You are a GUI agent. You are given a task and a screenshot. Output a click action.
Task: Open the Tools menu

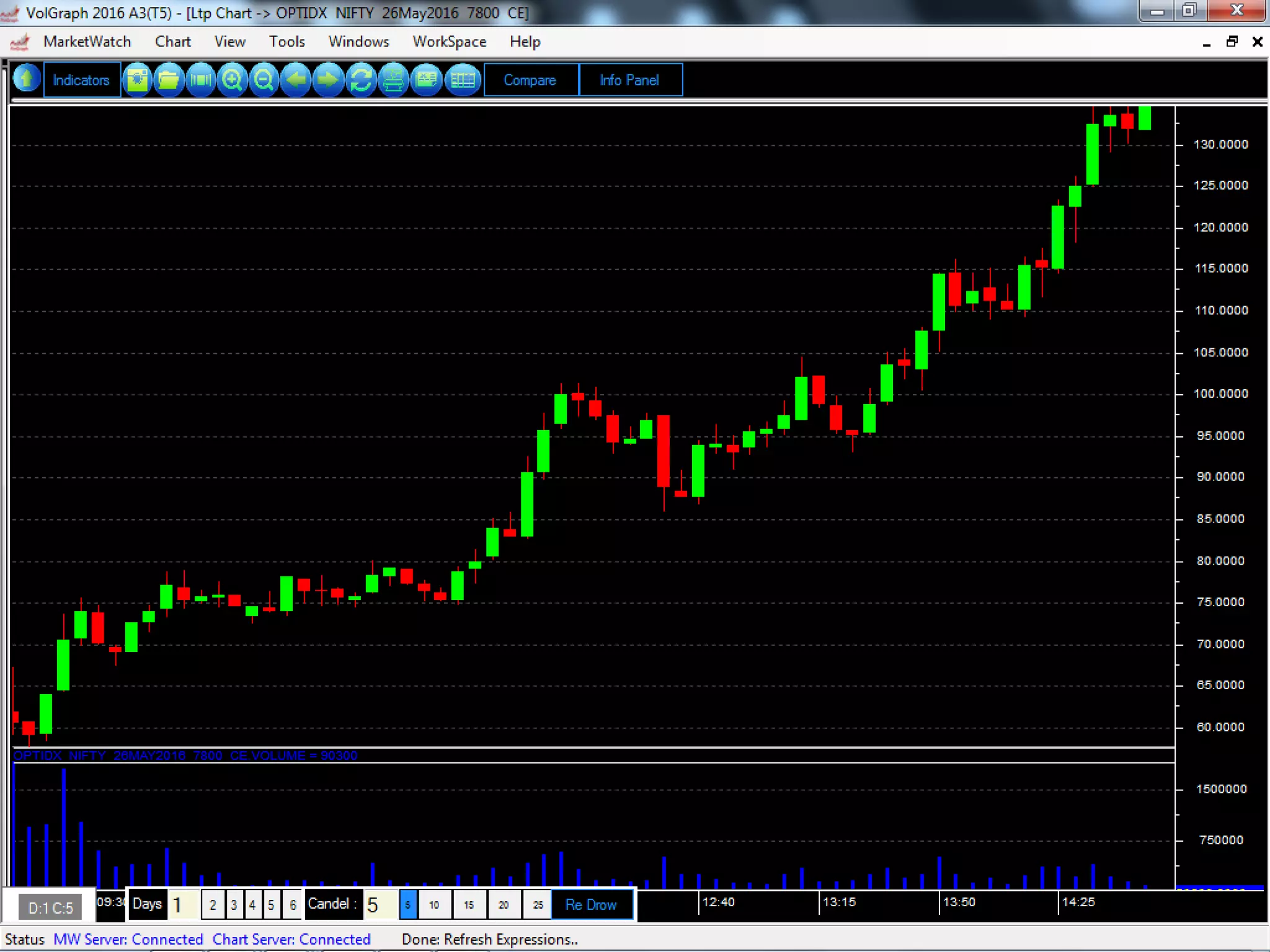[286, 42]
